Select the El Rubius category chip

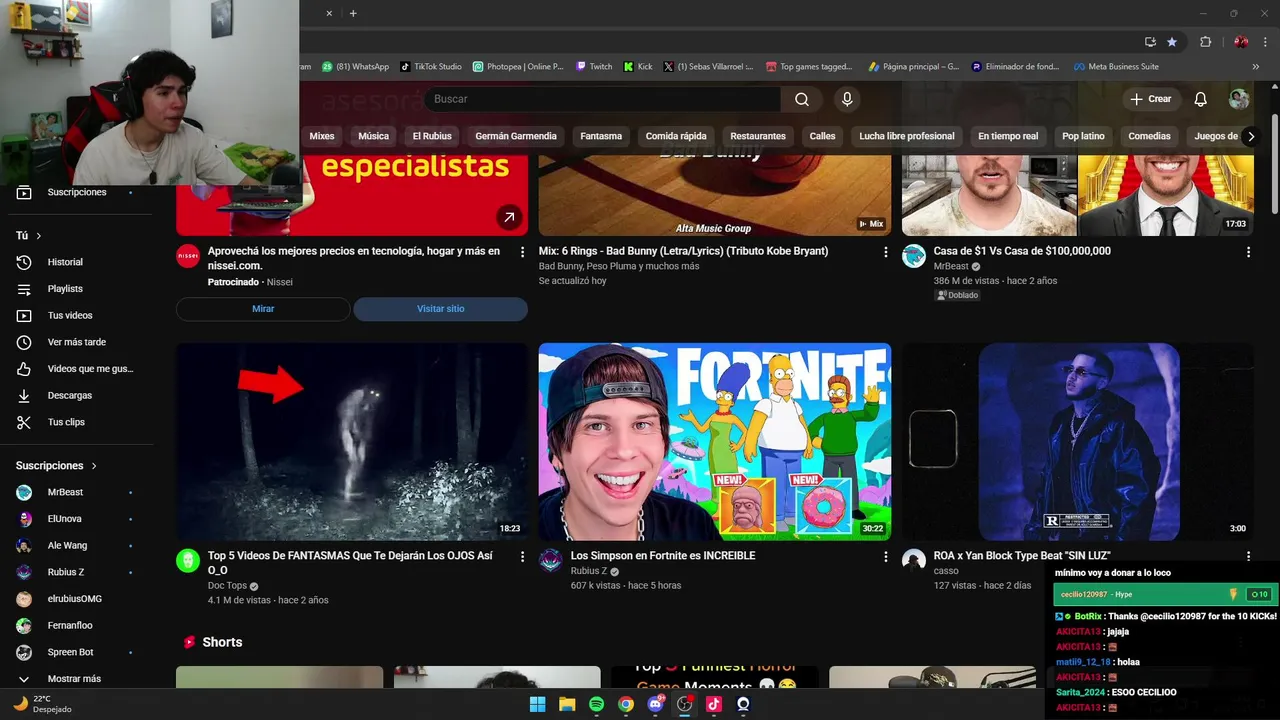[x=432, y=136]
